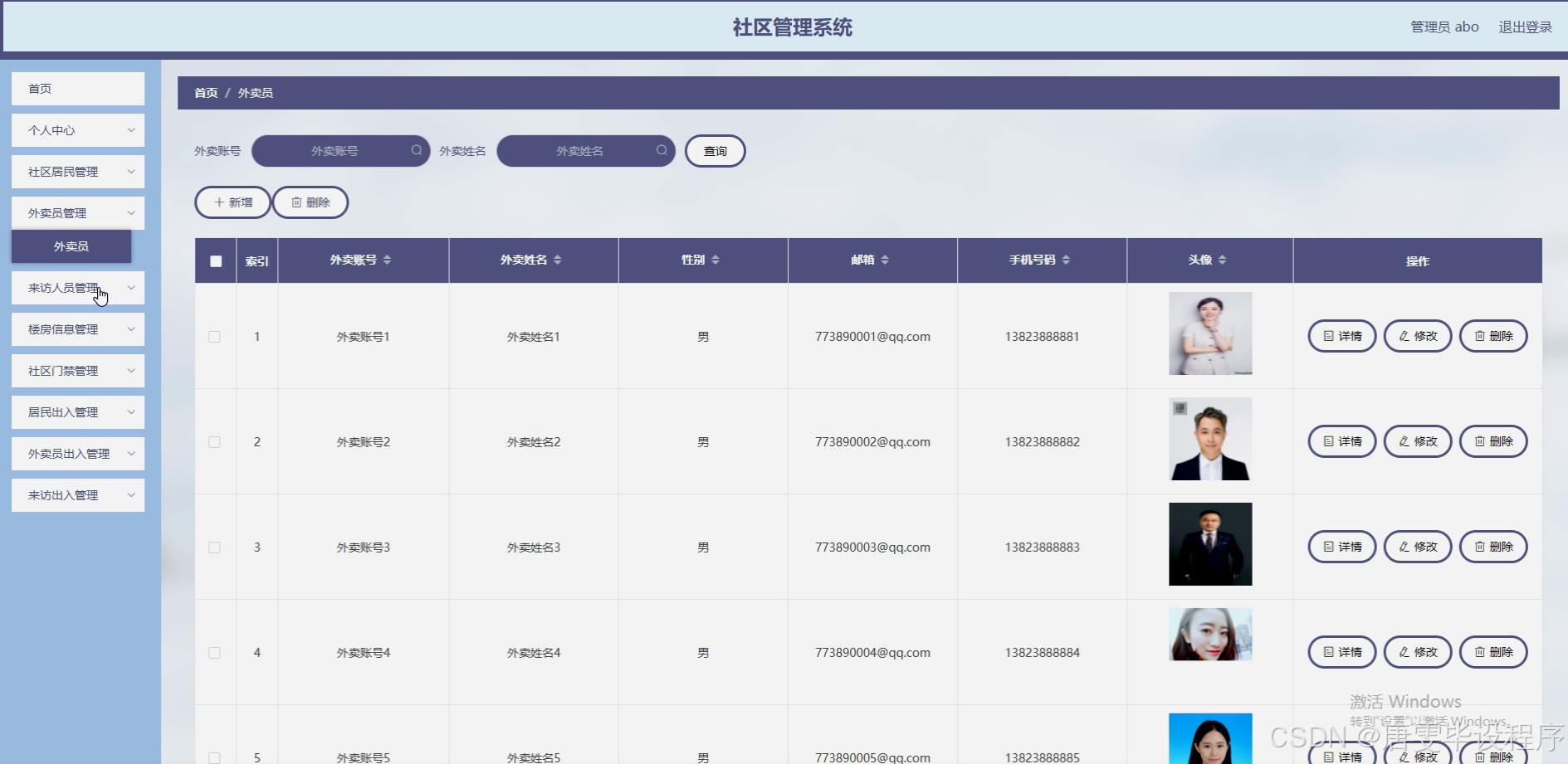The height and width of the screenshot is (764, 1568).
Task: Sort by 头像 column arrows
Action: point(1222,260)
